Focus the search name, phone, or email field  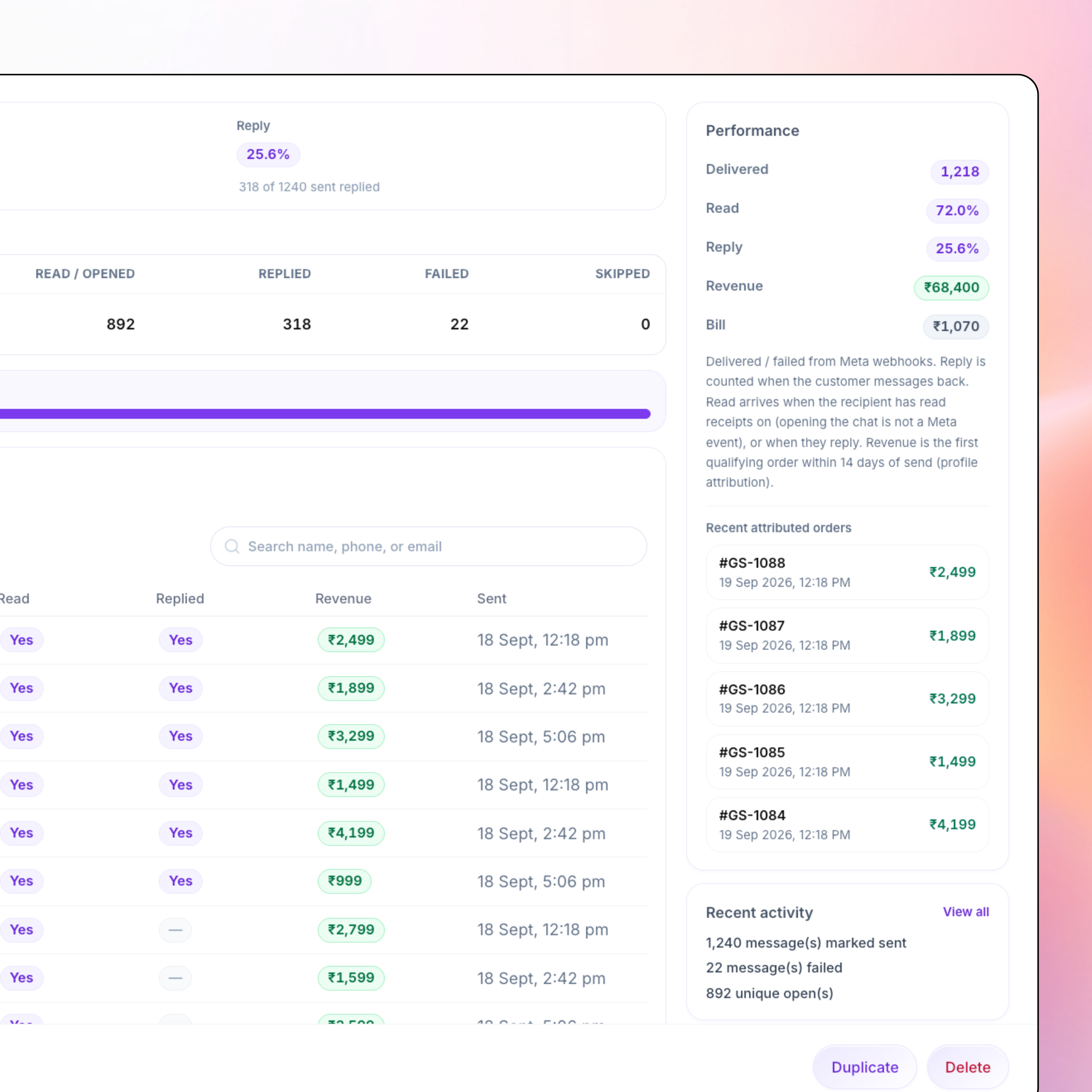point(428,546)
